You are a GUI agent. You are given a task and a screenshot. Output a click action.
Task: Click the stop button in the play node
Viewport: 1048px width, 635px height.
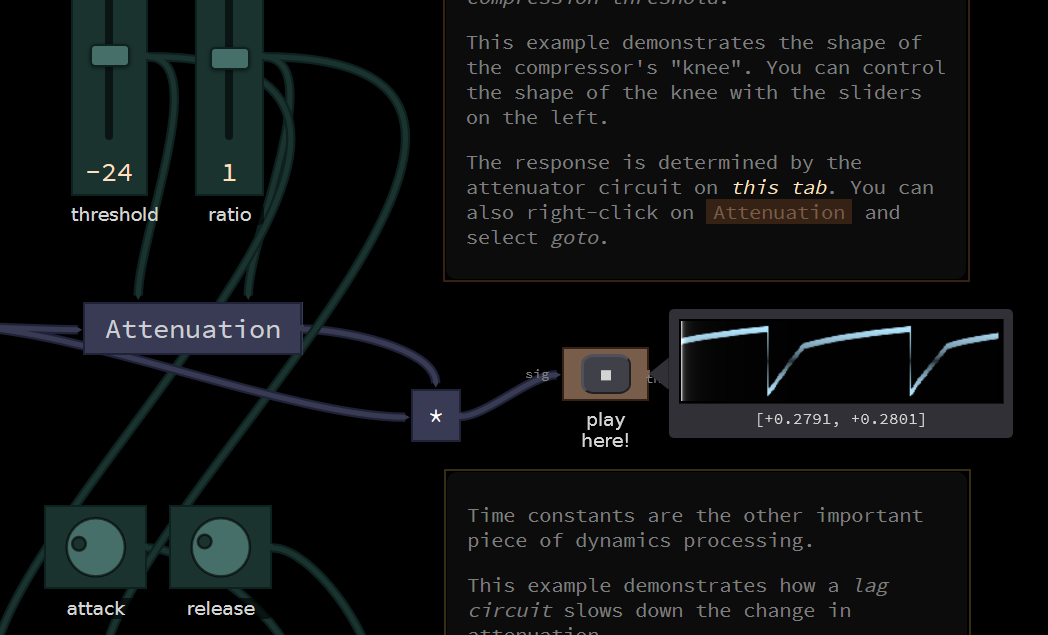[x=606, y=374]
